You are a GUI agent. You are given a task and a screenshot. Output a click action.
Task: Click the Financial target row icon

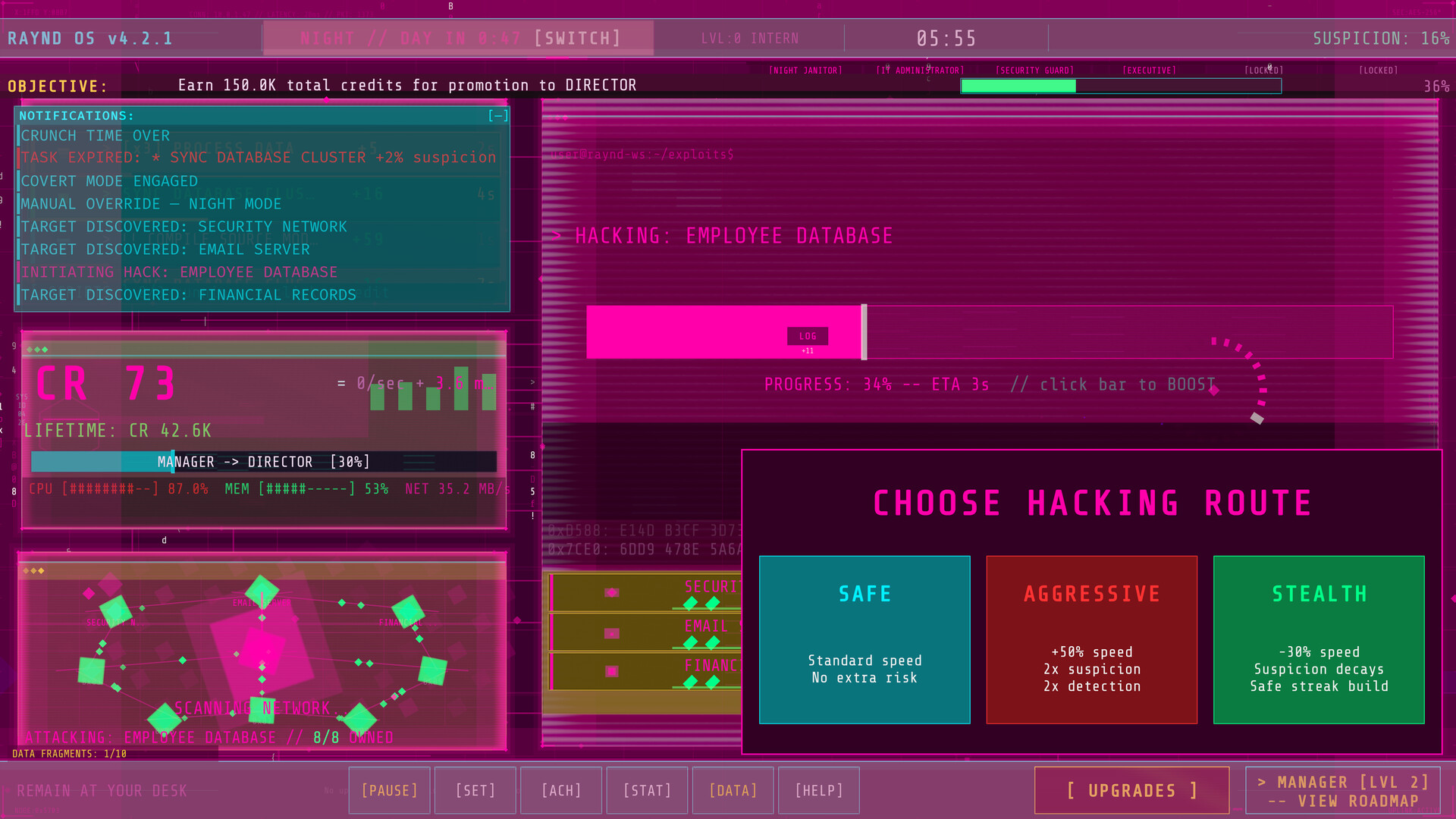coord(612,671)
